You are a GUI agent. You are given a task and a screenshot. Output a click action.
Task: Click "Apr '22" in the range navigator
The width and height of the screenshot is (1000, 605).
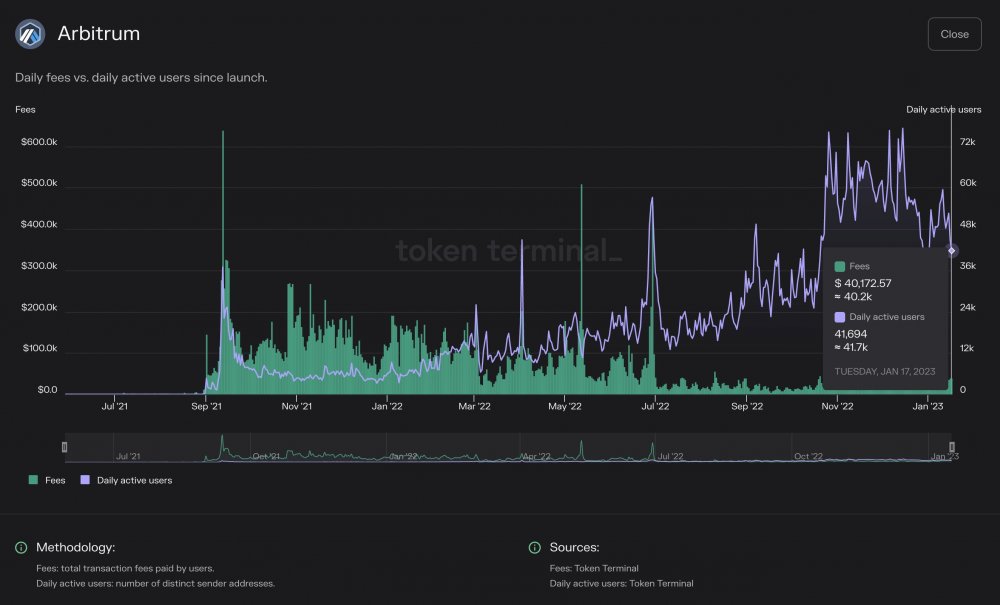click(x=536, y=456)
